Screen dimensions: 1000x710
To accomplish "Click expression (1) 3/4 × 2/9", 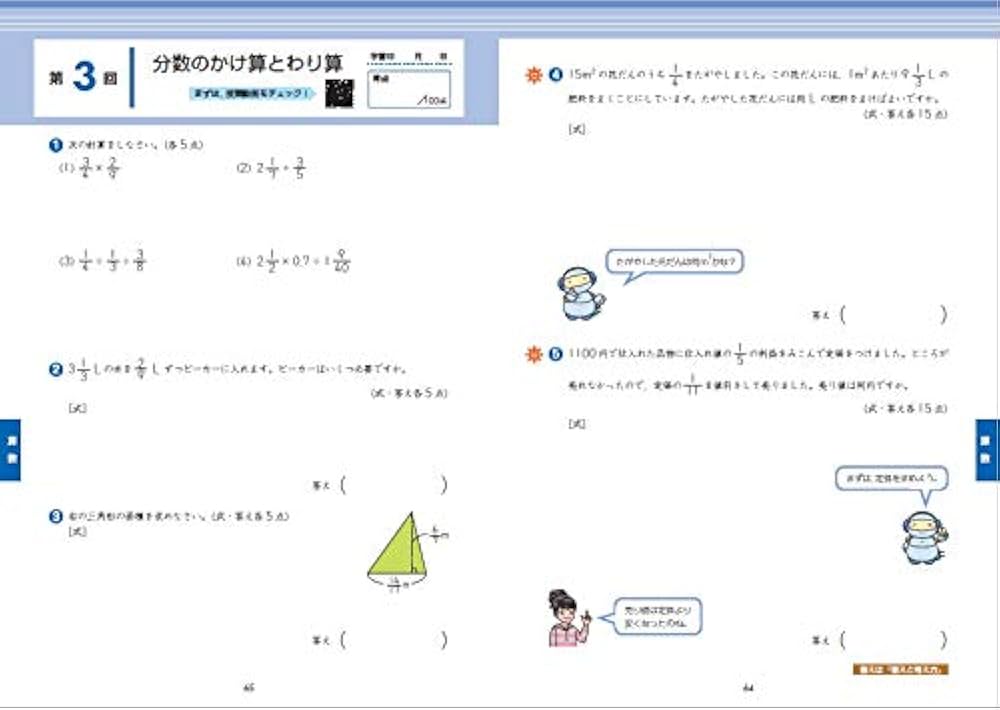I will coord(89,168).
